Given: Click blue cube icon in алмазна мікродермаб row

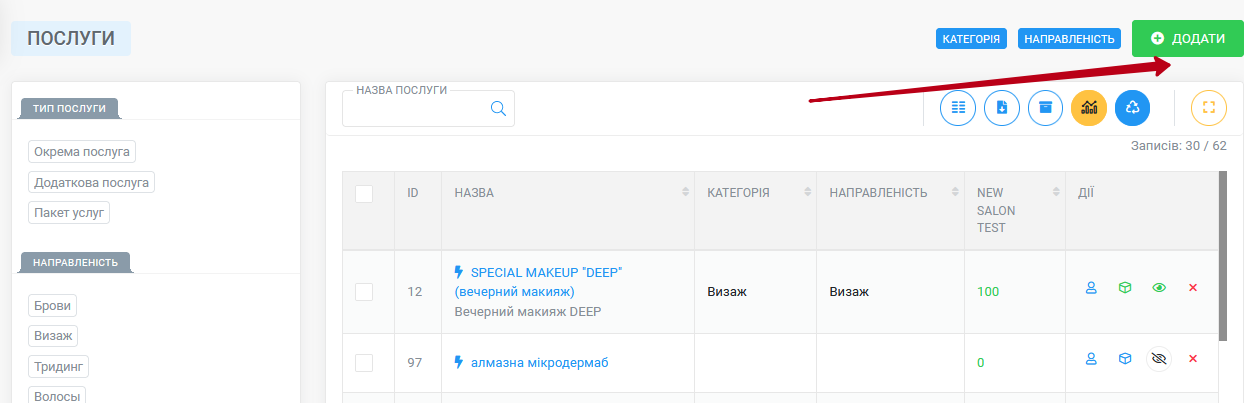Looking at the screenshot, I should click(x=1125, y=358).
